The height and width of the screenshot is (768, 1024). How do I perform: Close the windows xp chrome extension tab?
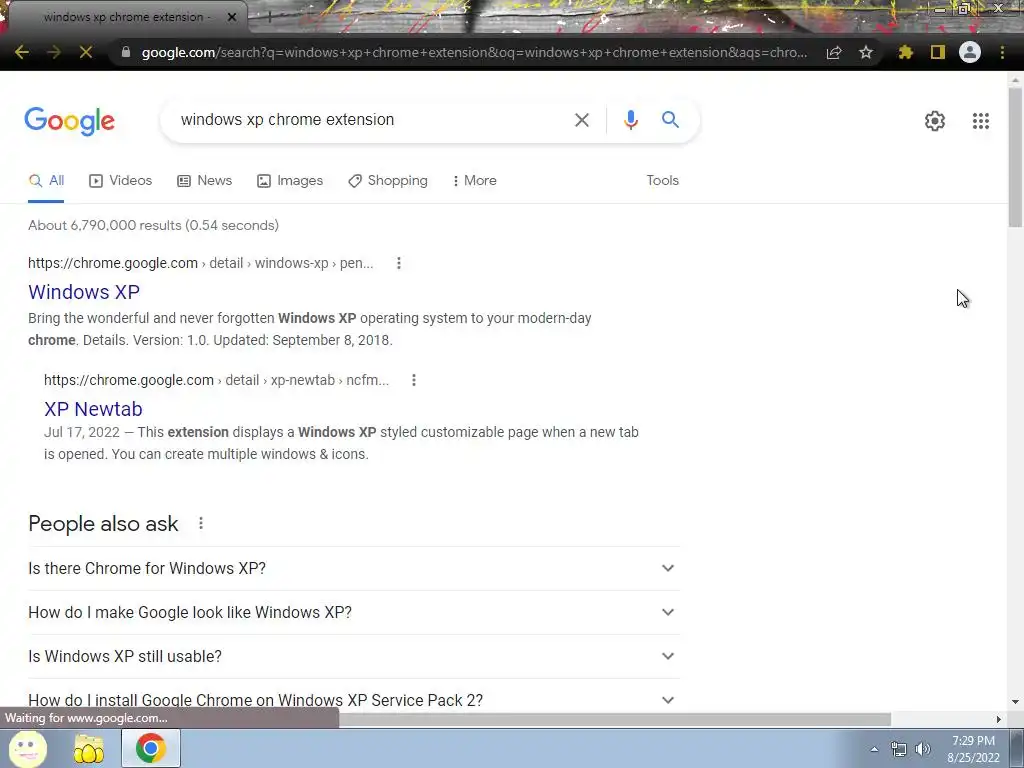coord(231,17)
